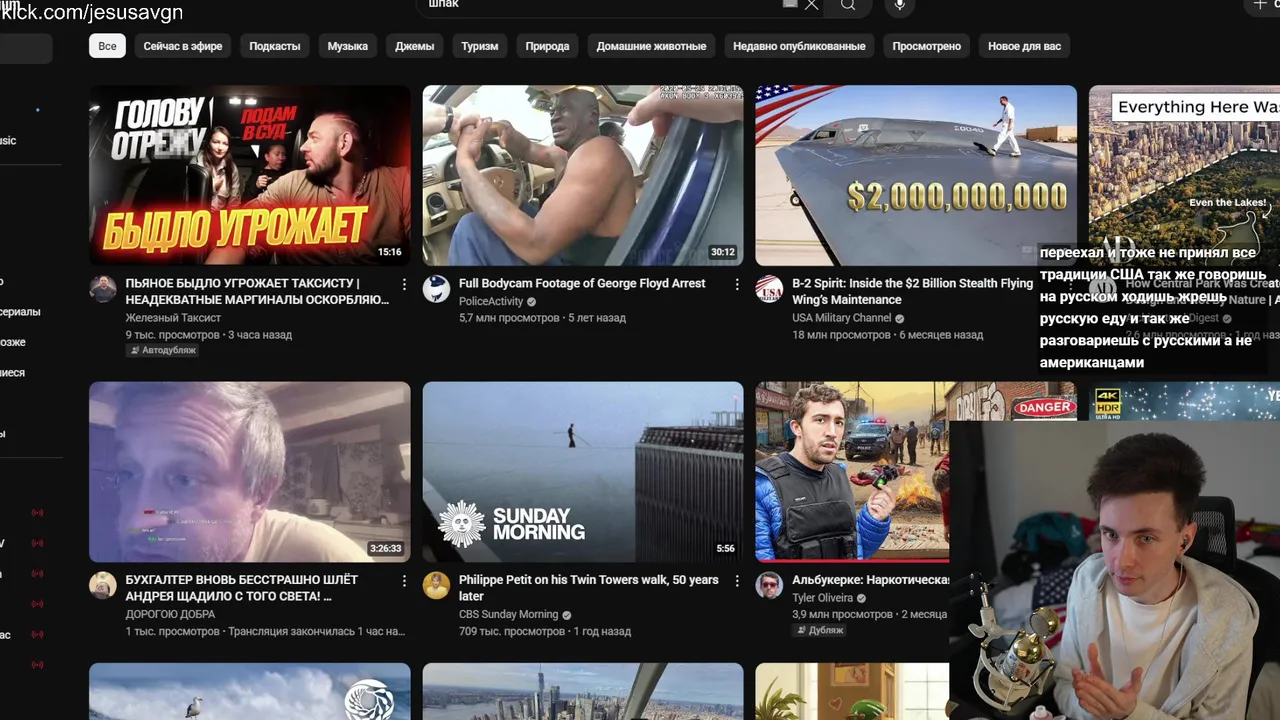The height and width of the screenshot is (720, 1280).
Task: Select the Все filter chip
Action: (107, 46)
